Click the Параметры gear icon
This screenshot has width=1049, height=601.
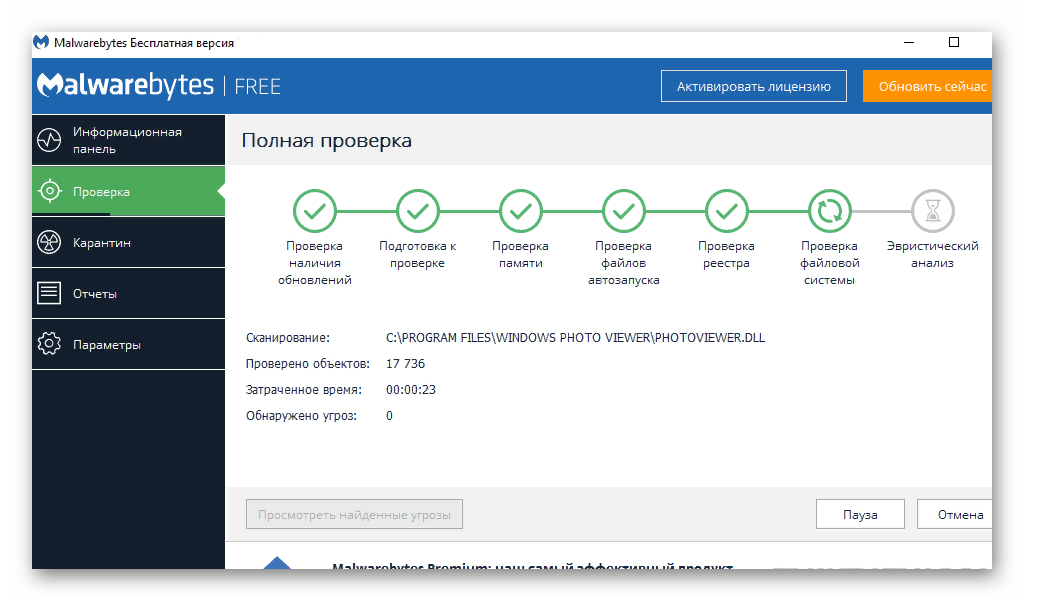(49, 345)
